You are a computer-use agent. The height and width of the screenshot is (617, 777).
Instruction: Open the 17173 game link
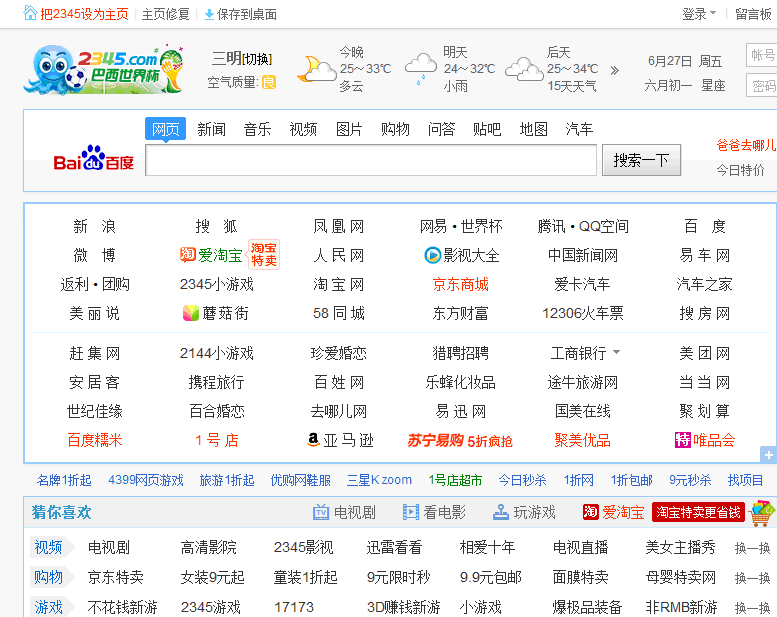(x=294, y=607)
